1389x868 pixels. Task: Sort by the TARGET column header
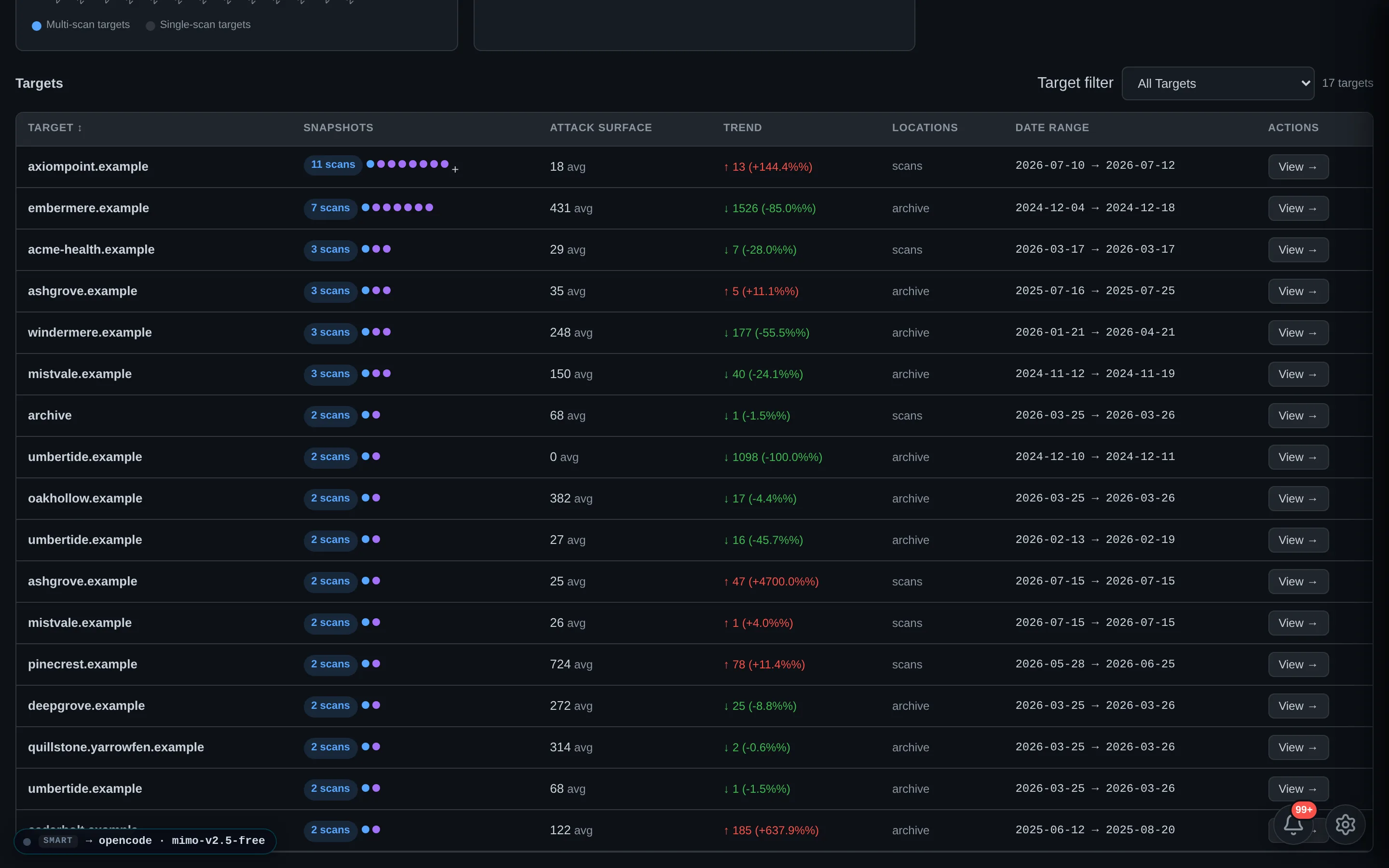point(55,127)
